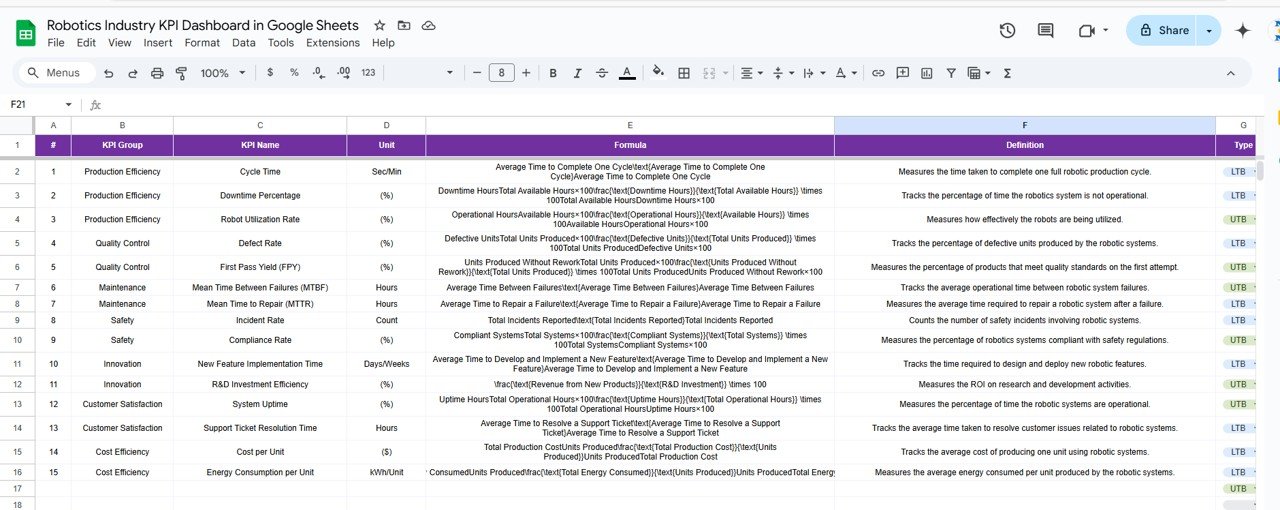Decrease decimal places
Viewport: 1280px width, 510px height.
[318, 73]
